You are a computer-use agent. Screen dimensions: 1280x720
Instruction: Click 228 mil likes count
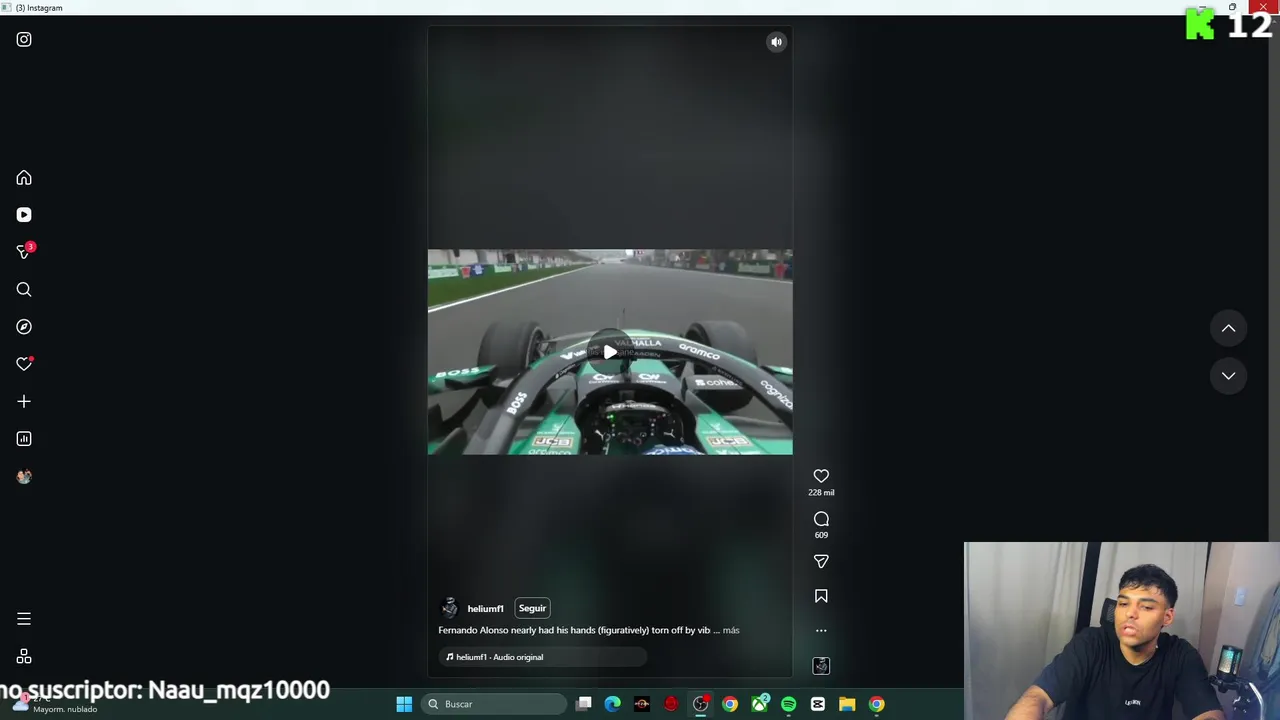[x=821, y=493]
